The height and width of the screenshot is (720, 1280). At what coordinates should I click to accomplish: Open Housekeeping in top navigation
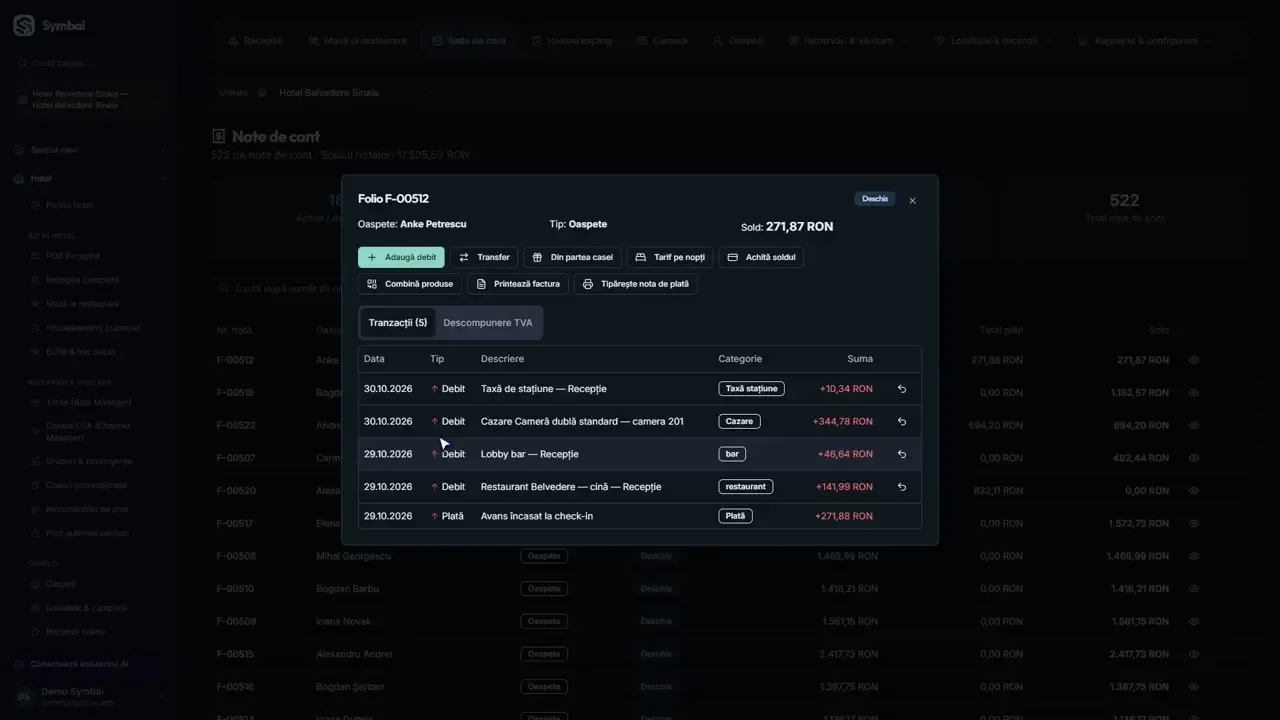click(572, 41)
